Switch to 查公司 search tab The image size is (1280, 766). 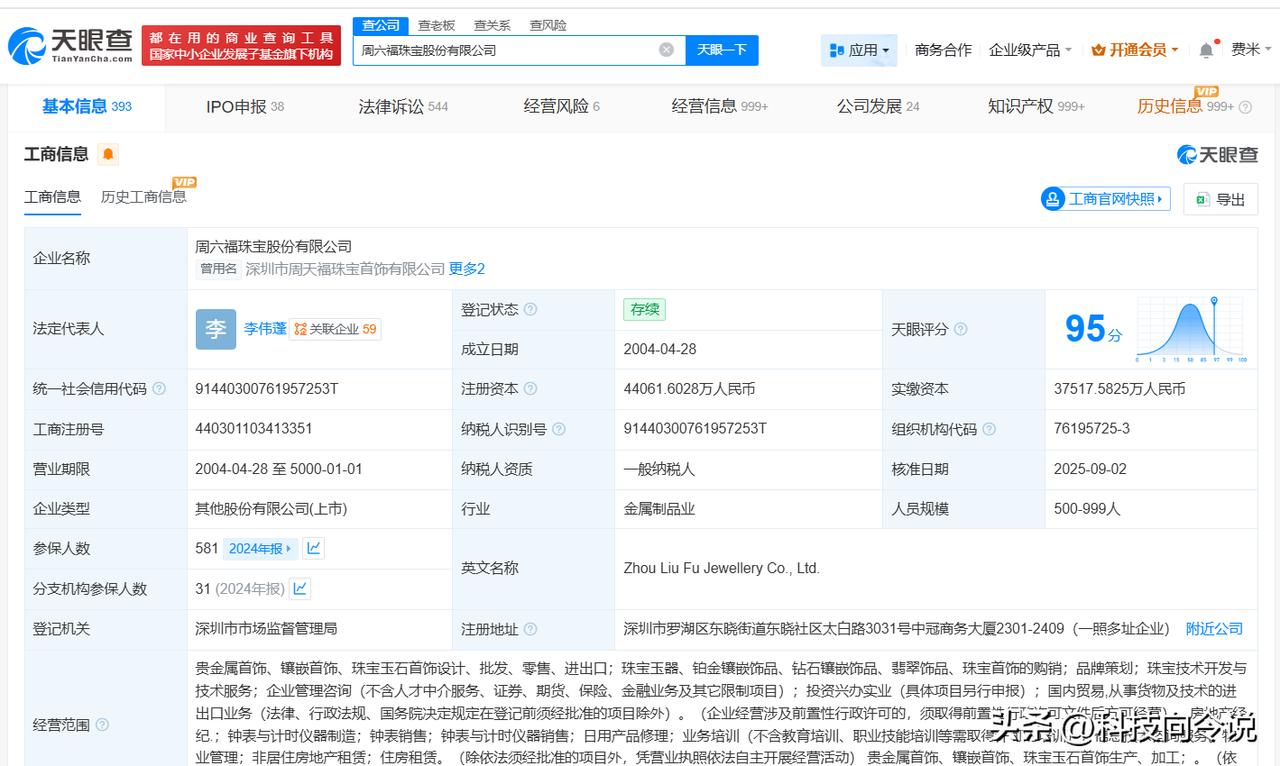(380, 25)
